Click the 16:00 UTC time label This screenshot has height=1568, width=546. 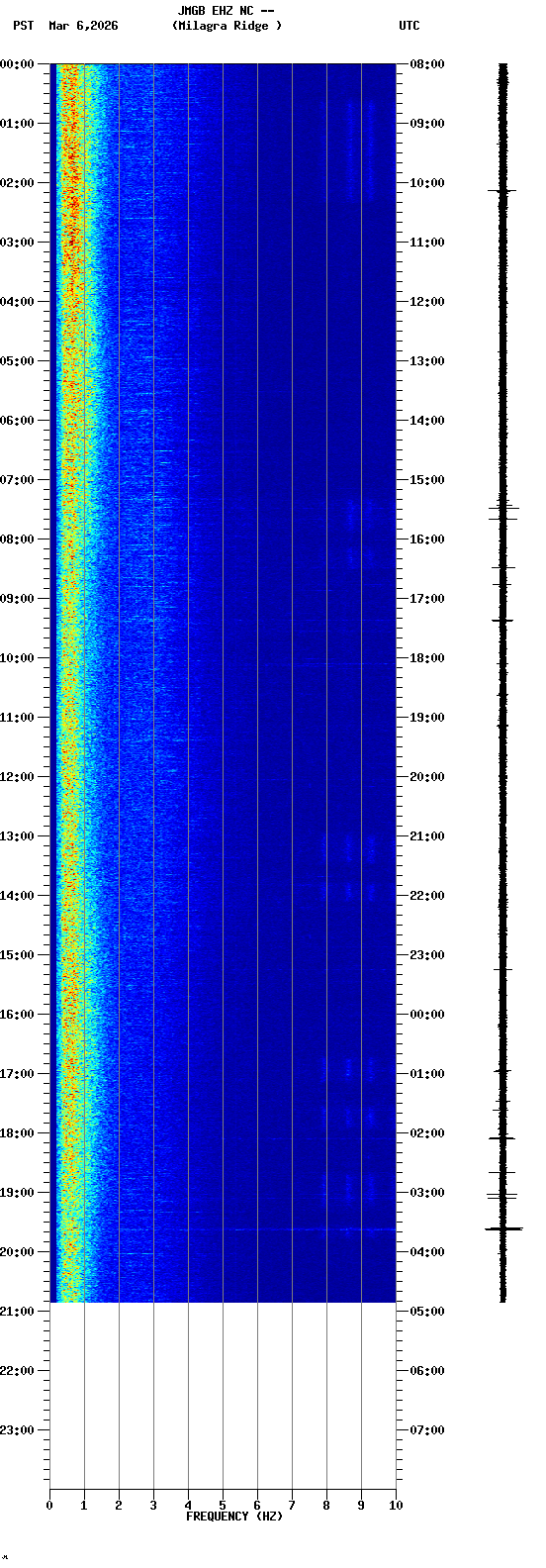(x=427, y=539)
